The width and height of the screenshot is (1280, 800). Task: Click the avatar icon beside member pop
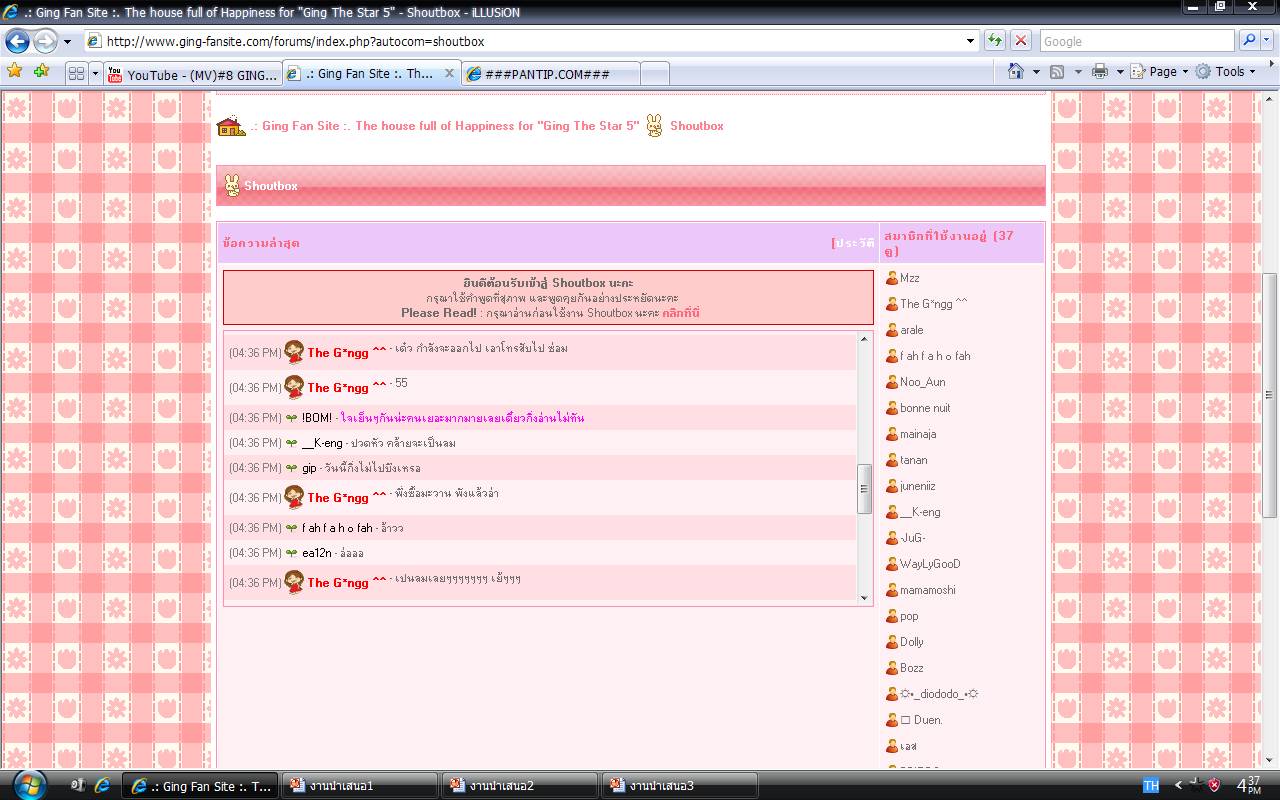click(x=892, y=616)
